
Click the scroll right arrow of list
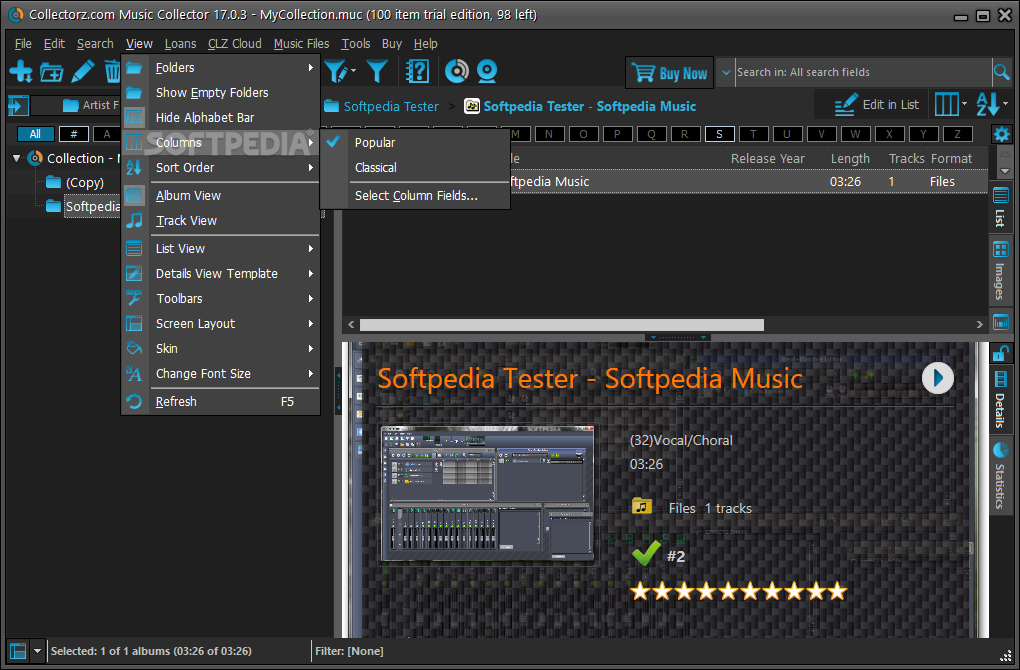979,324
